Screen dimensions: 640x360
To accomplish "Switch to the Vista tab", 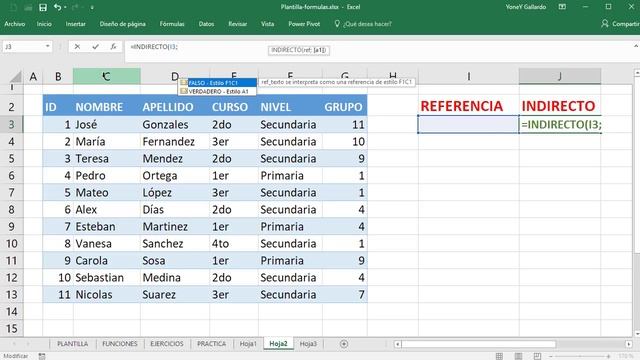I will (267, 24).
